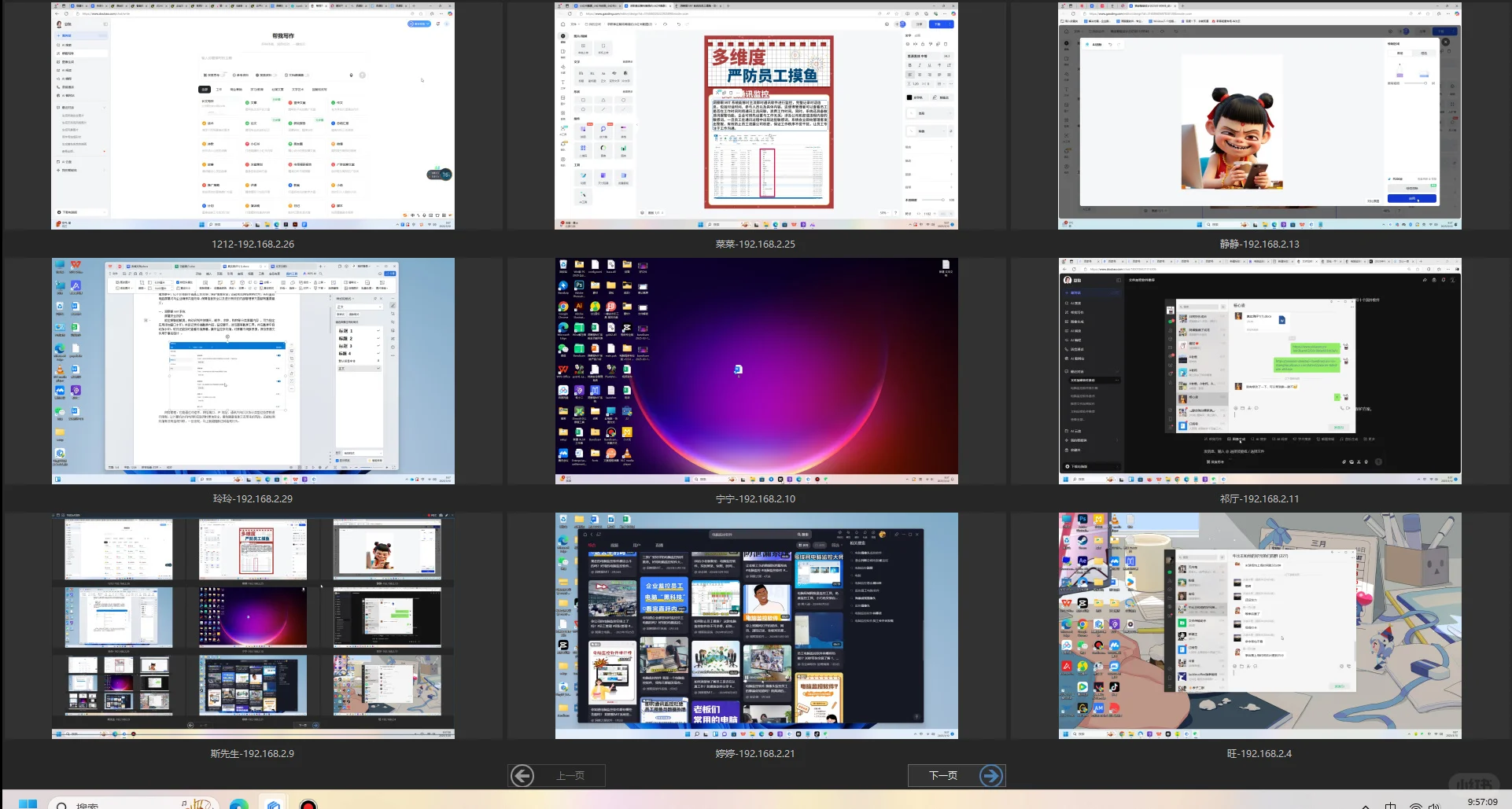Viewport: 1512px width, 809px height.
Task: Open the 宁宁-192.168.2.10 screen thumbnail
Action: pyautogui.click(x=756, y=371)
